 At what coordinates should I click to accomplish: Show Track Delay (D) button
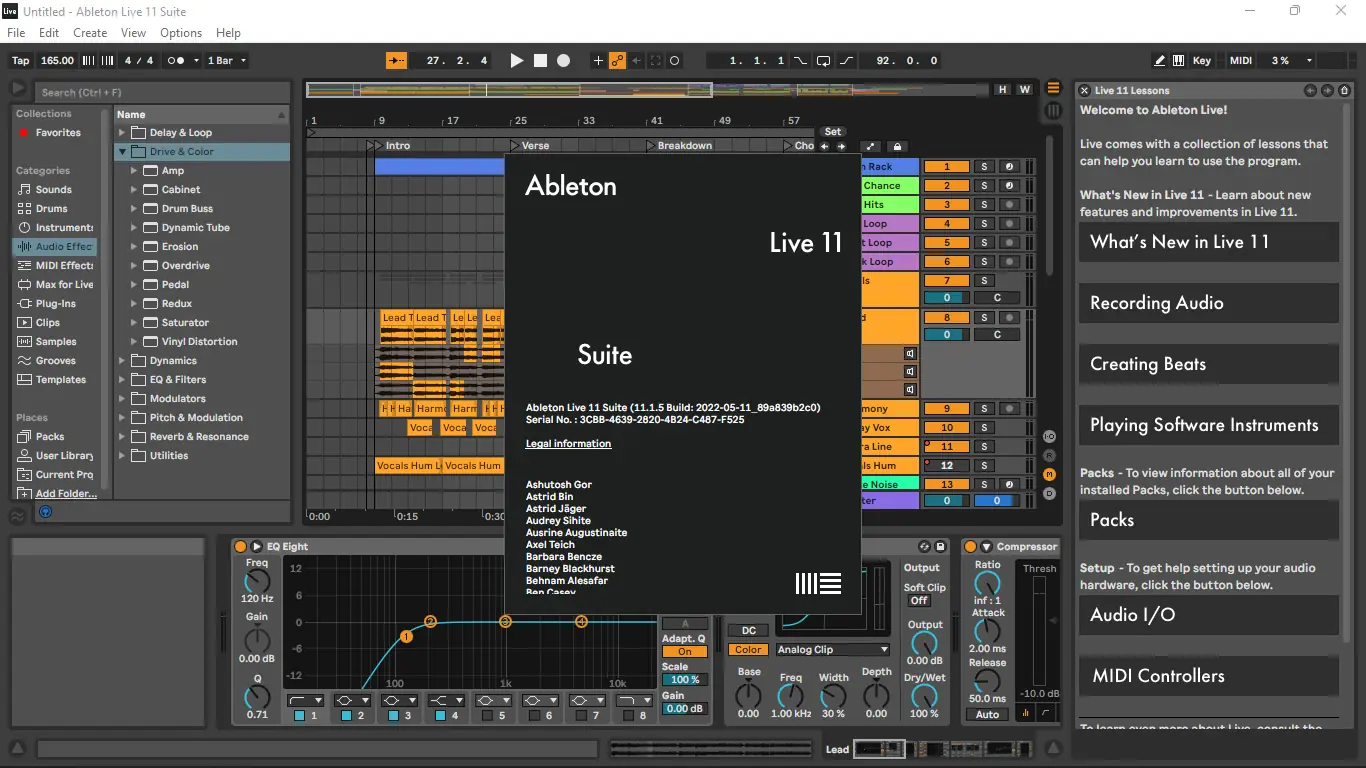[1049, 493]
